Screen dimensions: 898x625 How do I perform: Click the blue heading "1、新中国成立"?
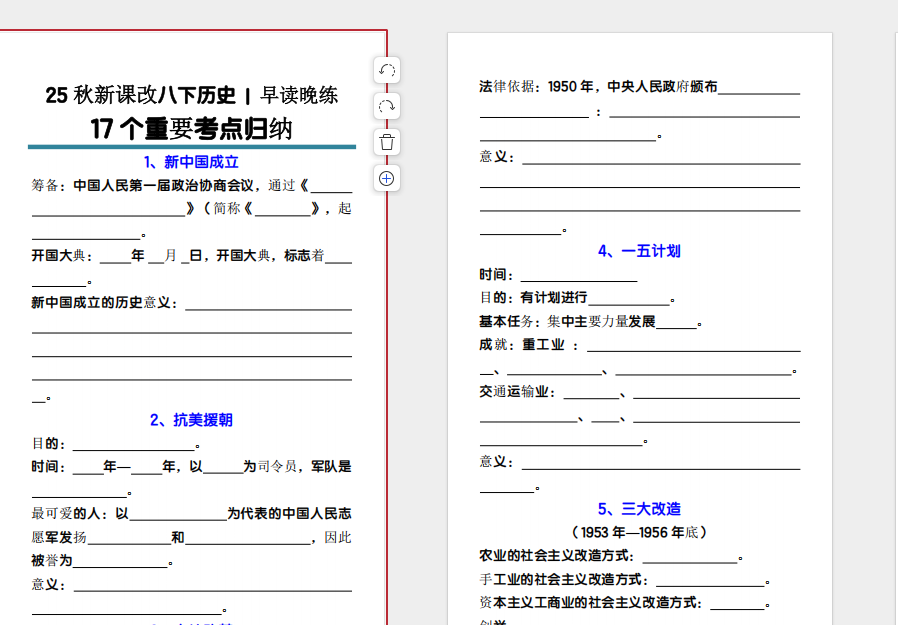(x=191, y=162)
